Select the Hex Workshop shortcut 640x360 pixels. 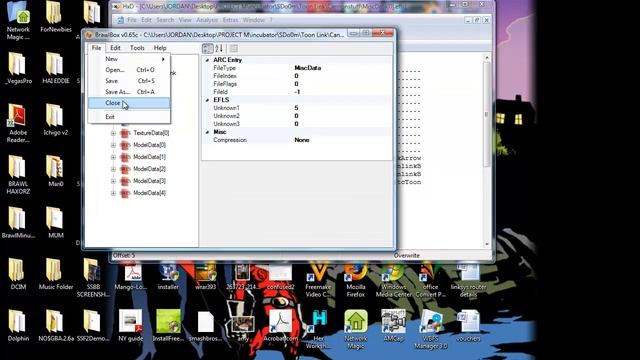(318, 330)
